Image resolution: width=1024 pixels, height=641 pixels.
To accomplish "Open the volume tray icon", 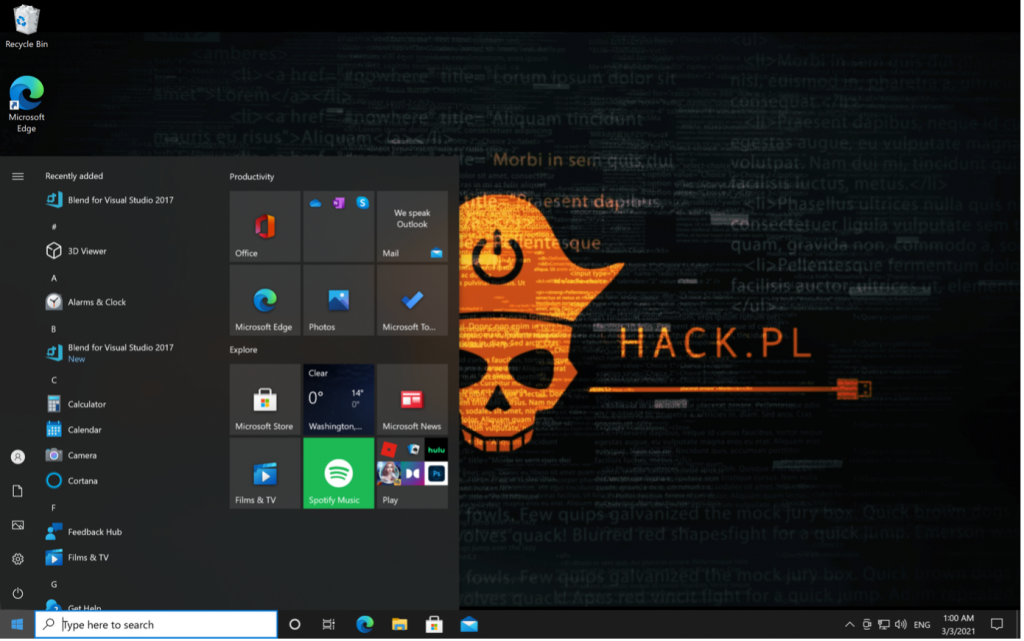I will (901, 625).
